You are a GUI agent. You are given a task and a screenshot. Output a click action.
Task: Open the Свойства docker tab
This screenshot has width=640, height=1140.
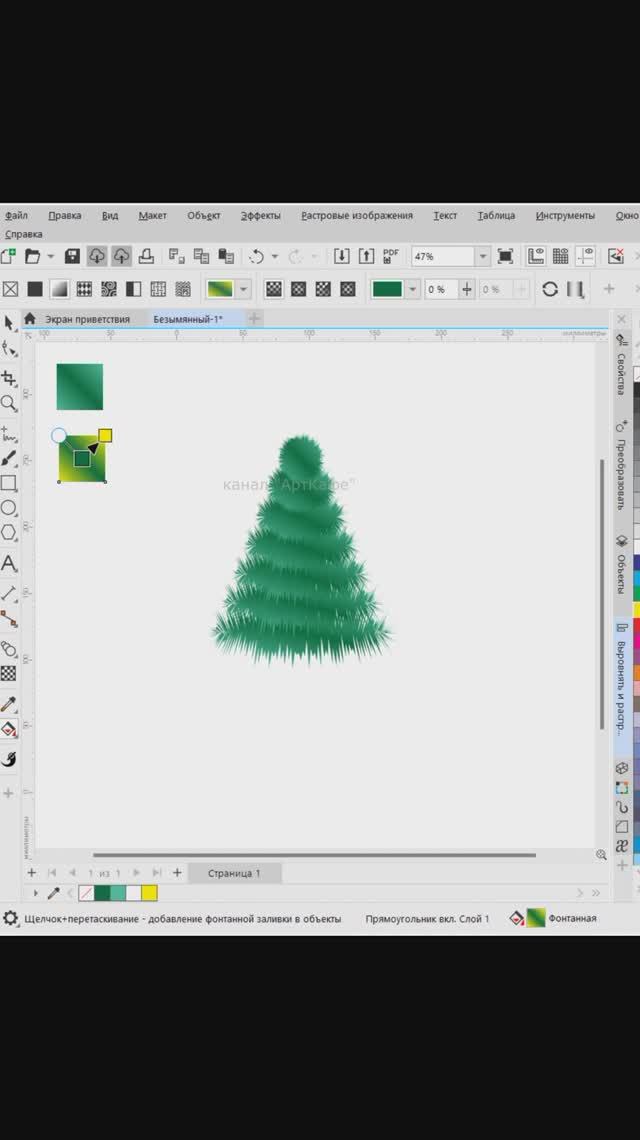pos(622,366)
